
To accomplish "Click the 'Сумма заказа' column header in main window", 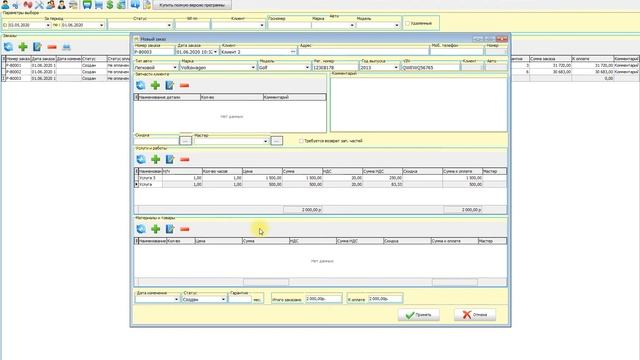I will point(550,59).
